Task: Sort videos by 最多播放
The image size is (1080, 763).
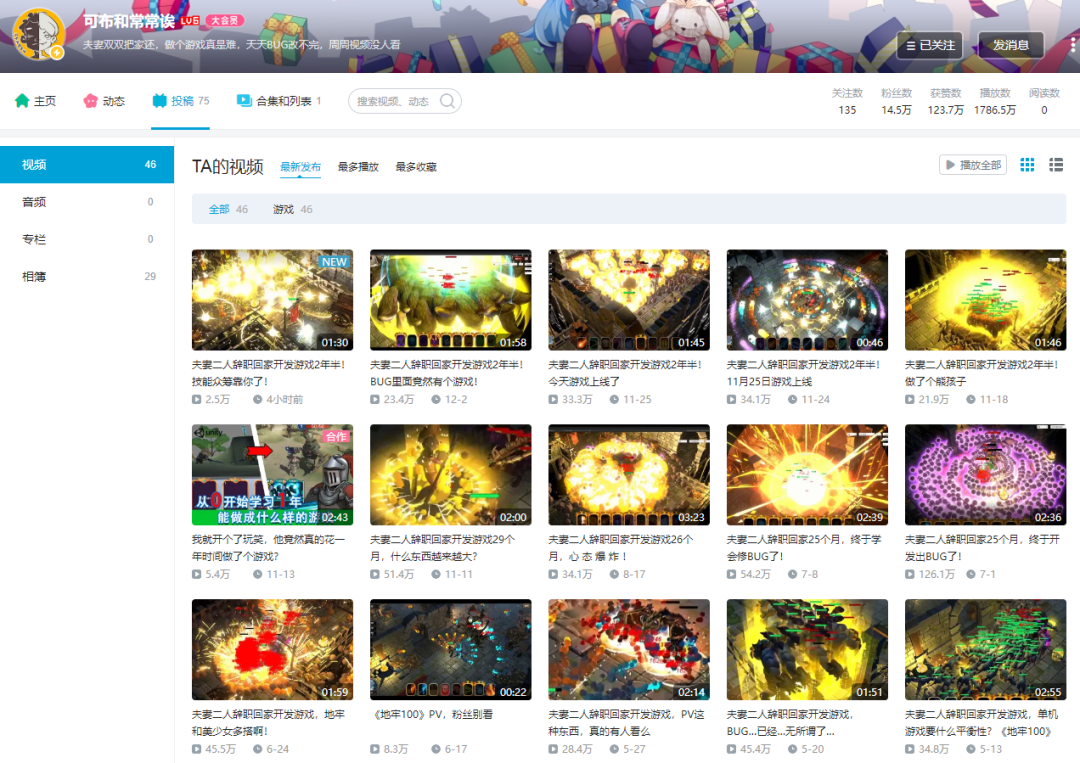Action: [x=358, y=167]
